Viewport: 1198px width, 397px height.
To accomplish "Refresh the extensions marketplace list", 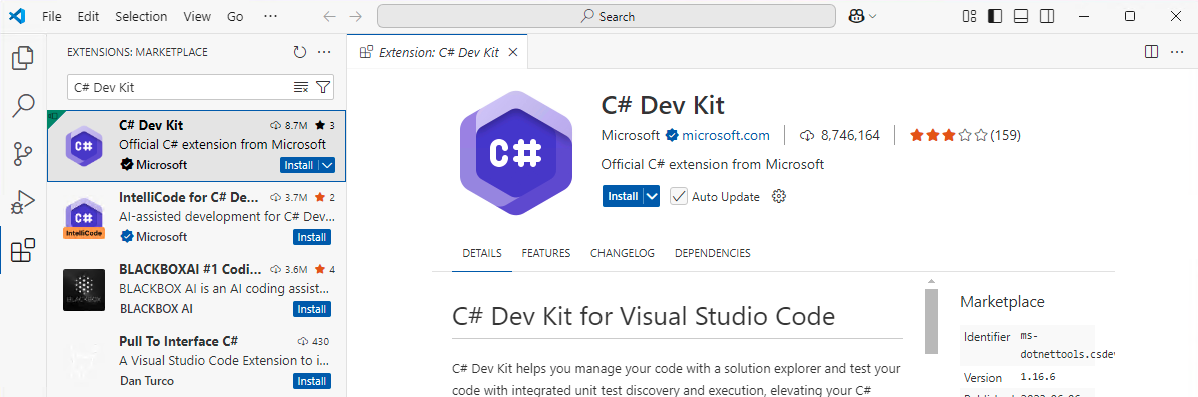I will pos(300,52).
